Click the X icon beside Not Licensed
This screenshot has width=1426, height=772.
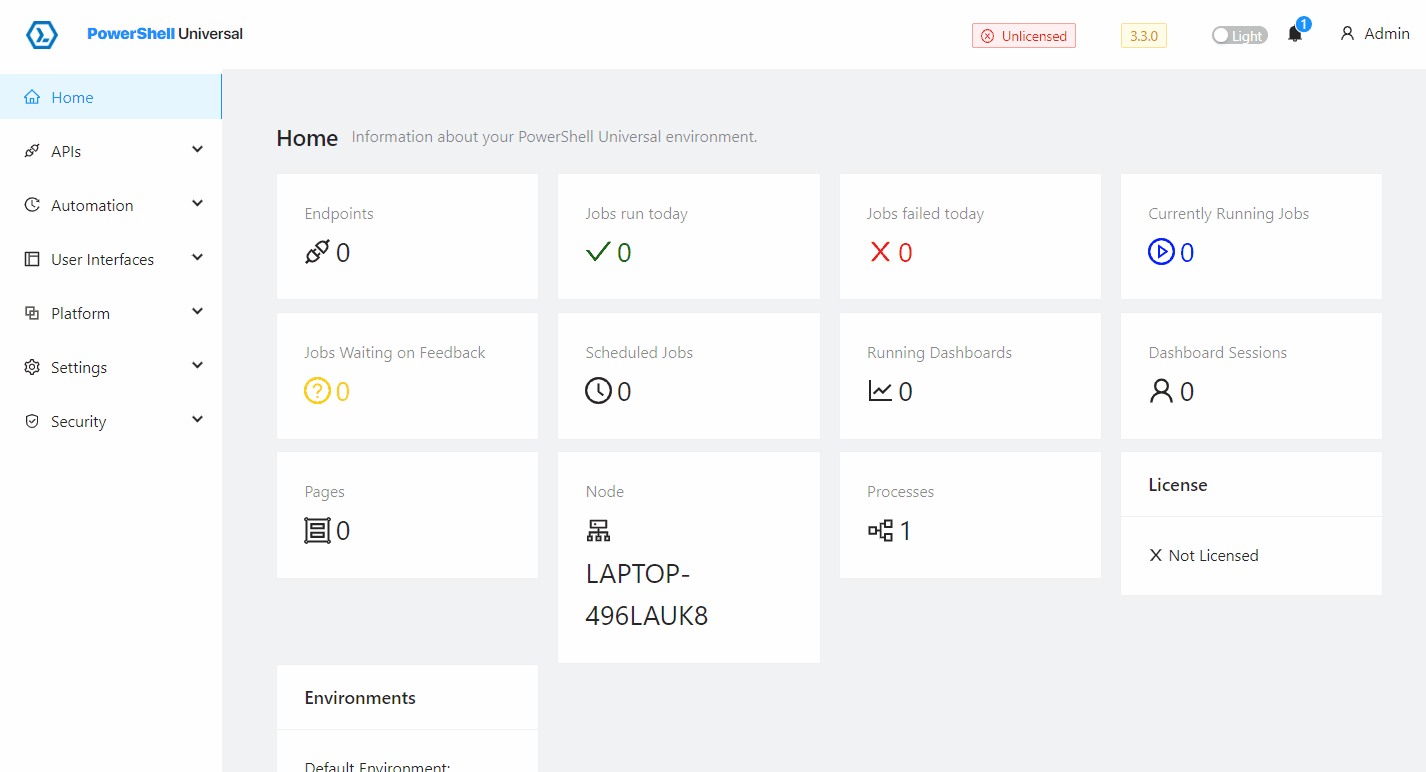1156,555
